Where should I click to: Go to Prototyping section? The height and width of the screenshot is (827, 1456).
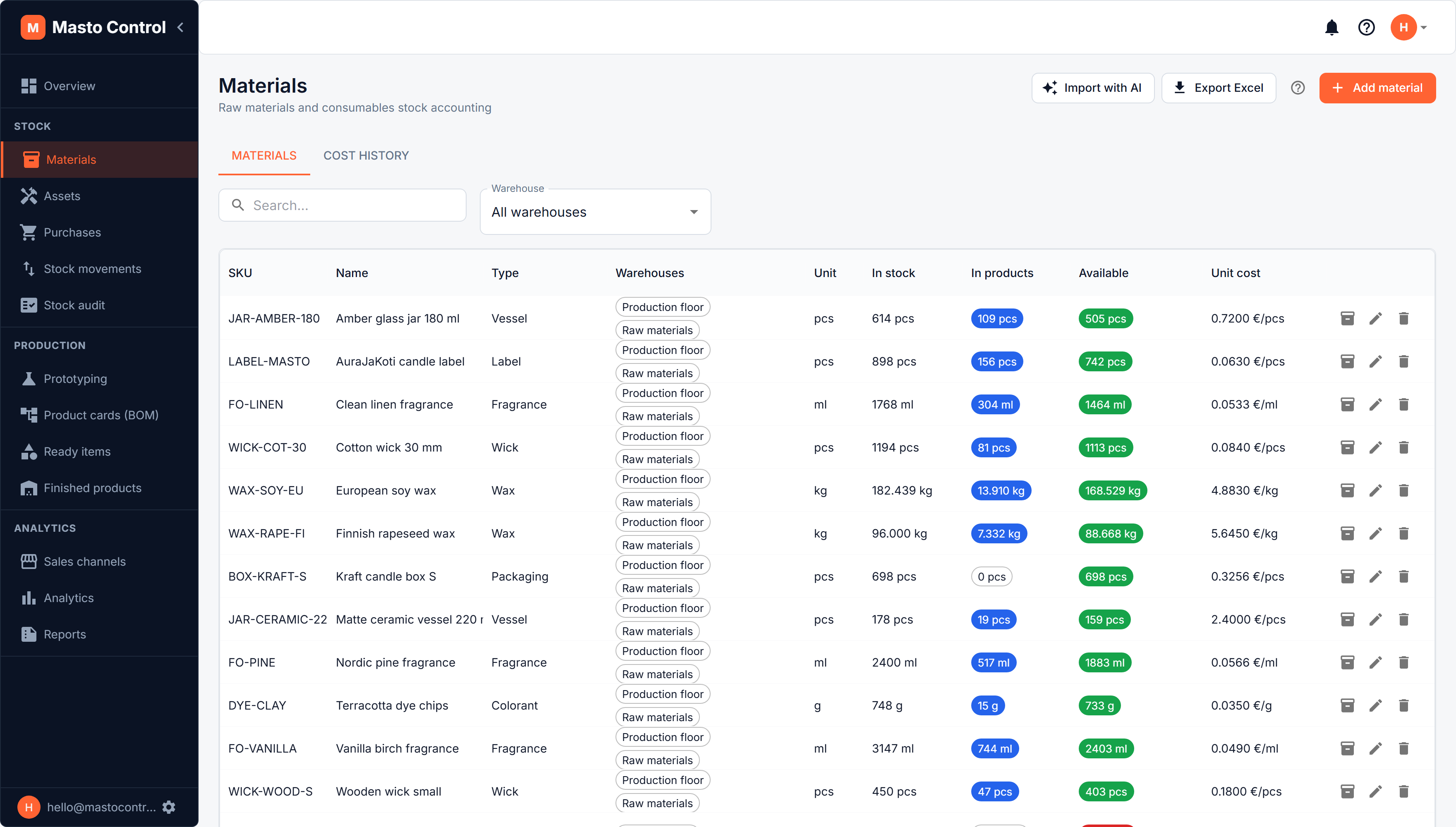pyautogui.click(x=100, y=379)
